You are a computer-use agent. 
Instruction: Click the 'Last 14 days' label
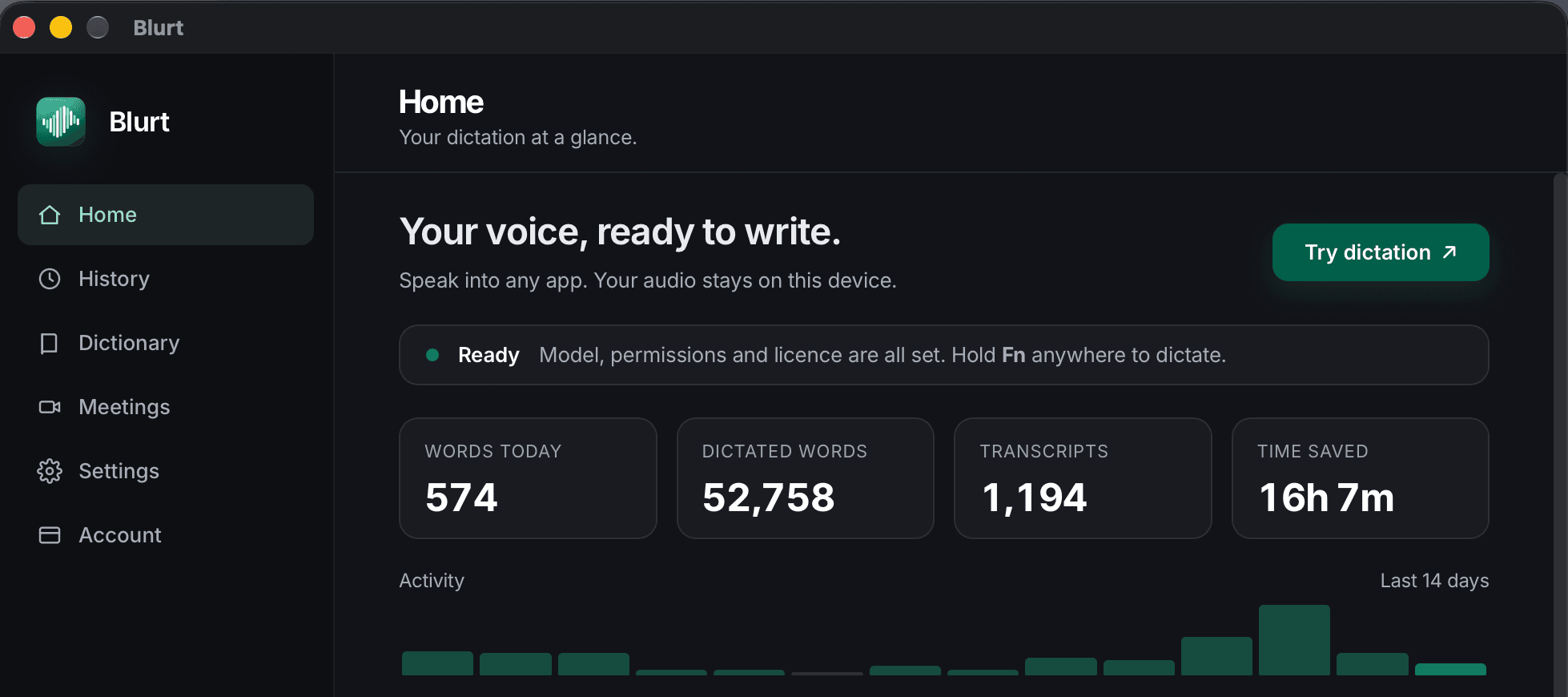coord(1434,581)
